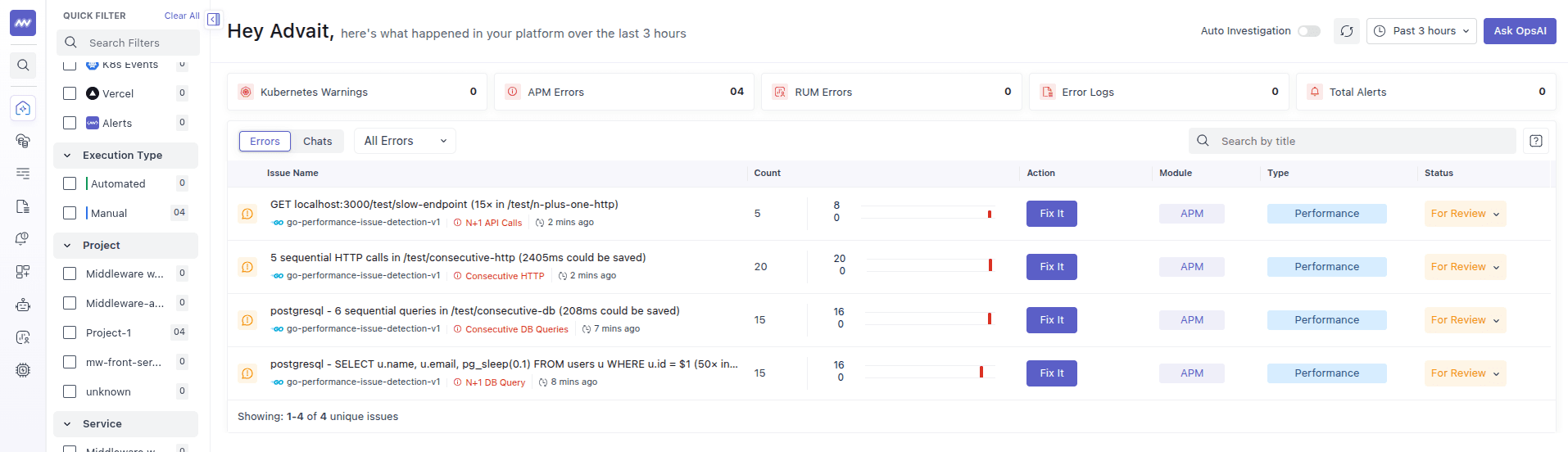The width and height of the screenshot is (1568, 452).
Task: Check the Manual execution type checkbox
Action: point(70,213)
